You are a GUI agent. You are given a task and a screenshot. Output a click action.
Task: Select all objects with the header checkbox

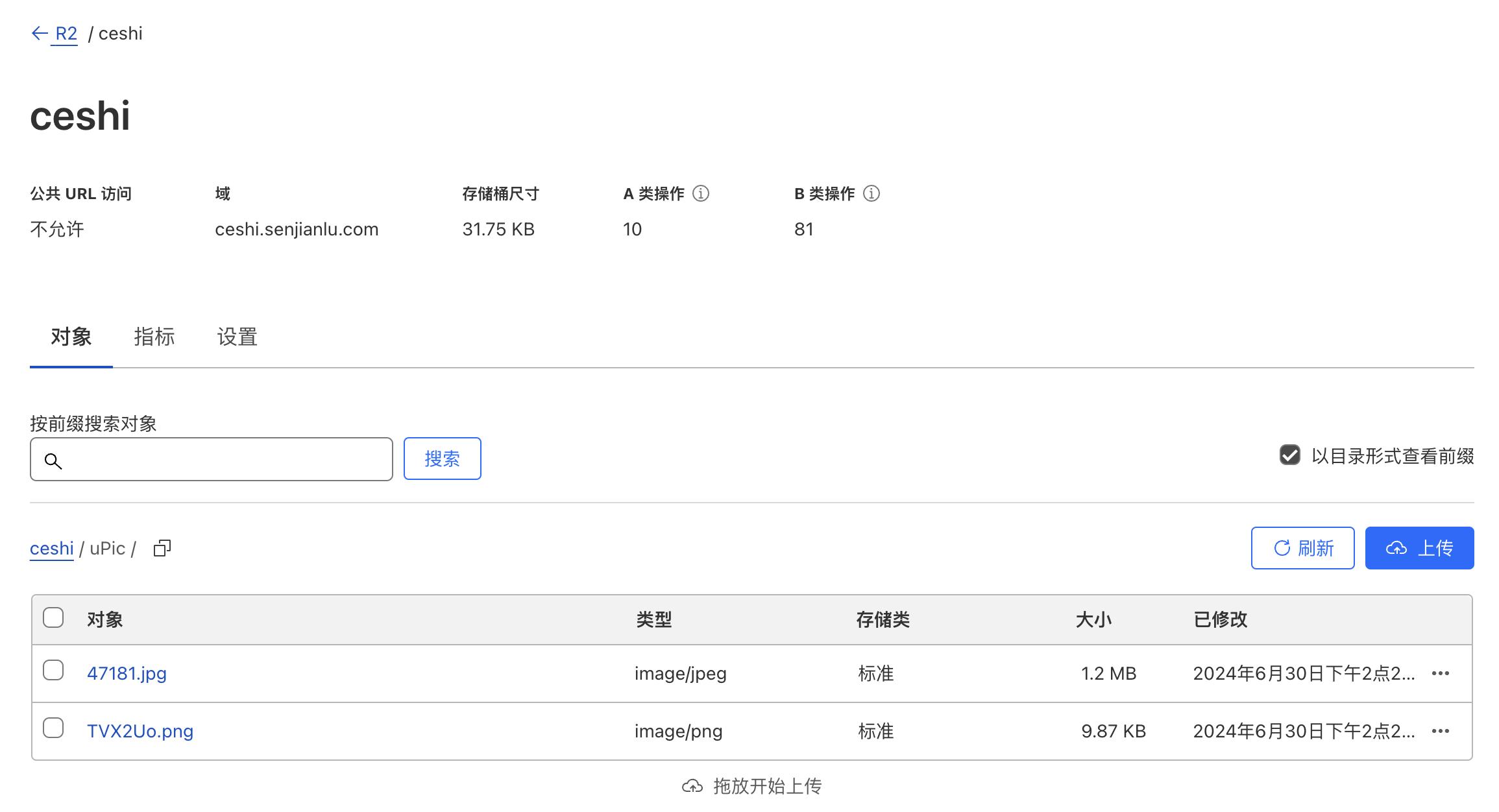53,617
